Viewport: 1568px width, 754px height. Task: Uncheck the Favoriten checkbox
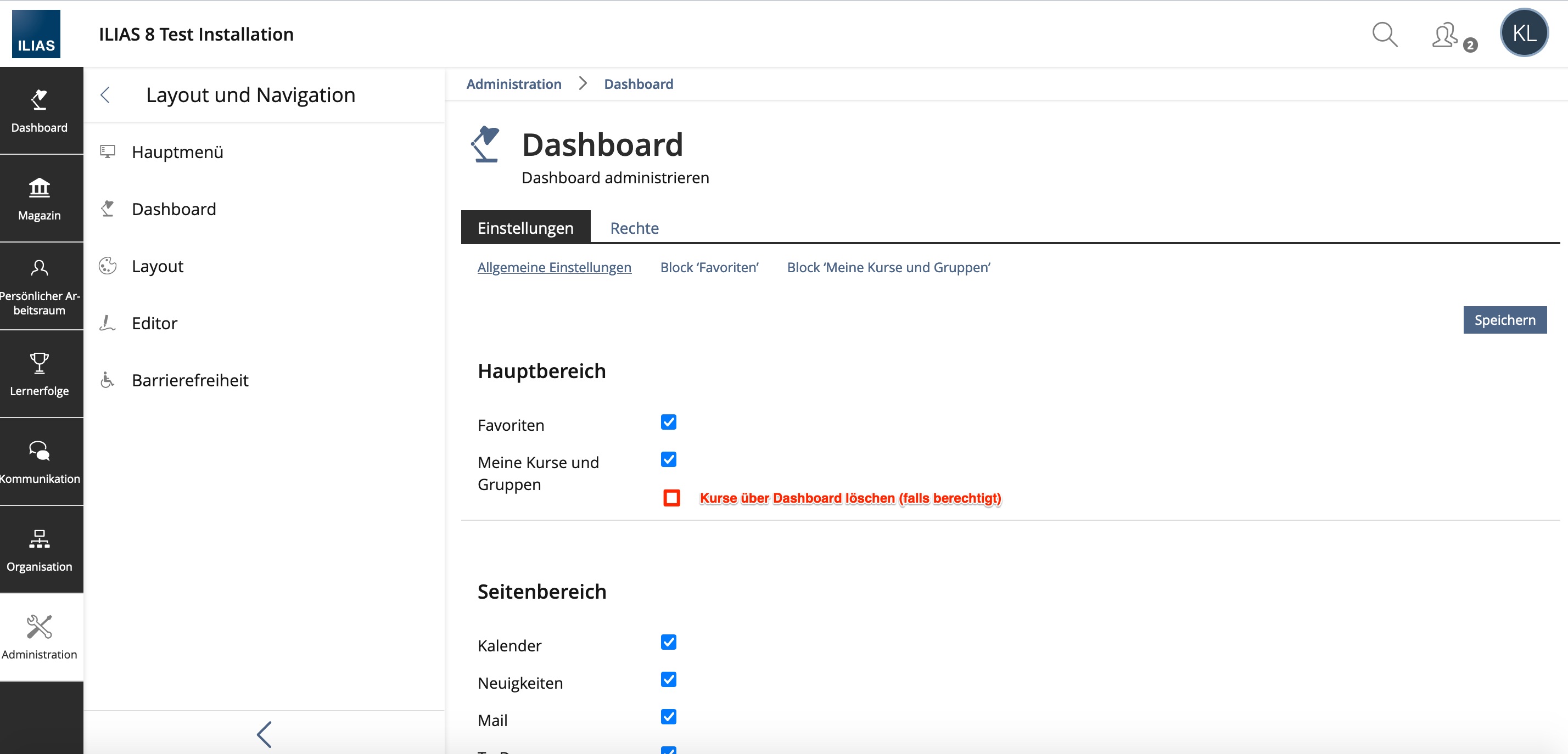[x=668, y=422]
